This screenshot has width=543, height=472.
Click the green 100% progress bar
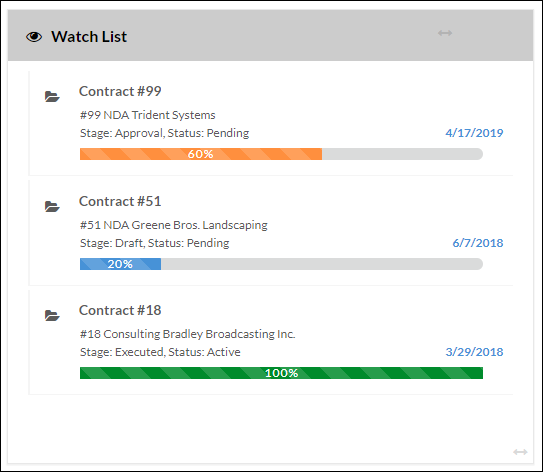click(x=281, y=373)
